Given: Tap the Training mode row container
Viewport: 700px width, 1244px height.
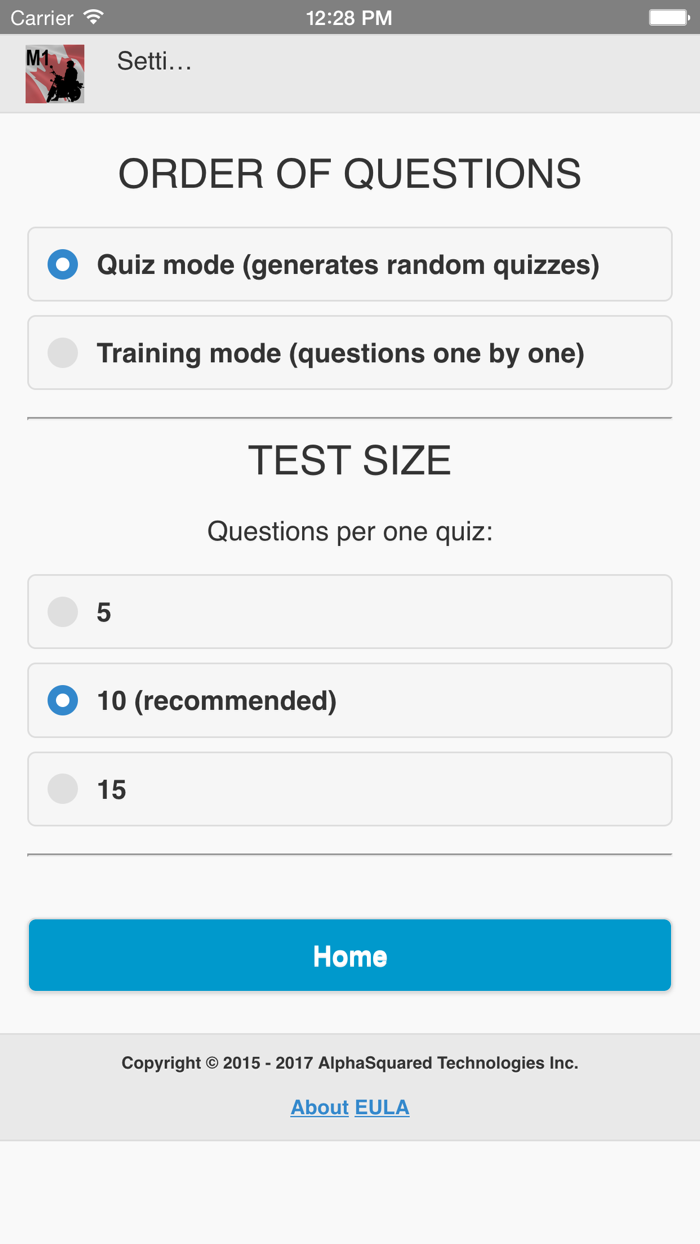Looking at the screenshot, I should click(x=349, y=352).
